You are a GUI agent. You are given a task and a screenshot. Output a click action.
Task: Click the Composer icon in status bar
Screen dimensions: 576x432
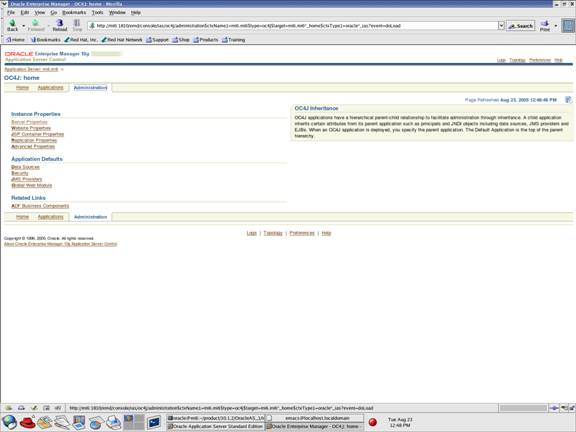click(34, 408)
